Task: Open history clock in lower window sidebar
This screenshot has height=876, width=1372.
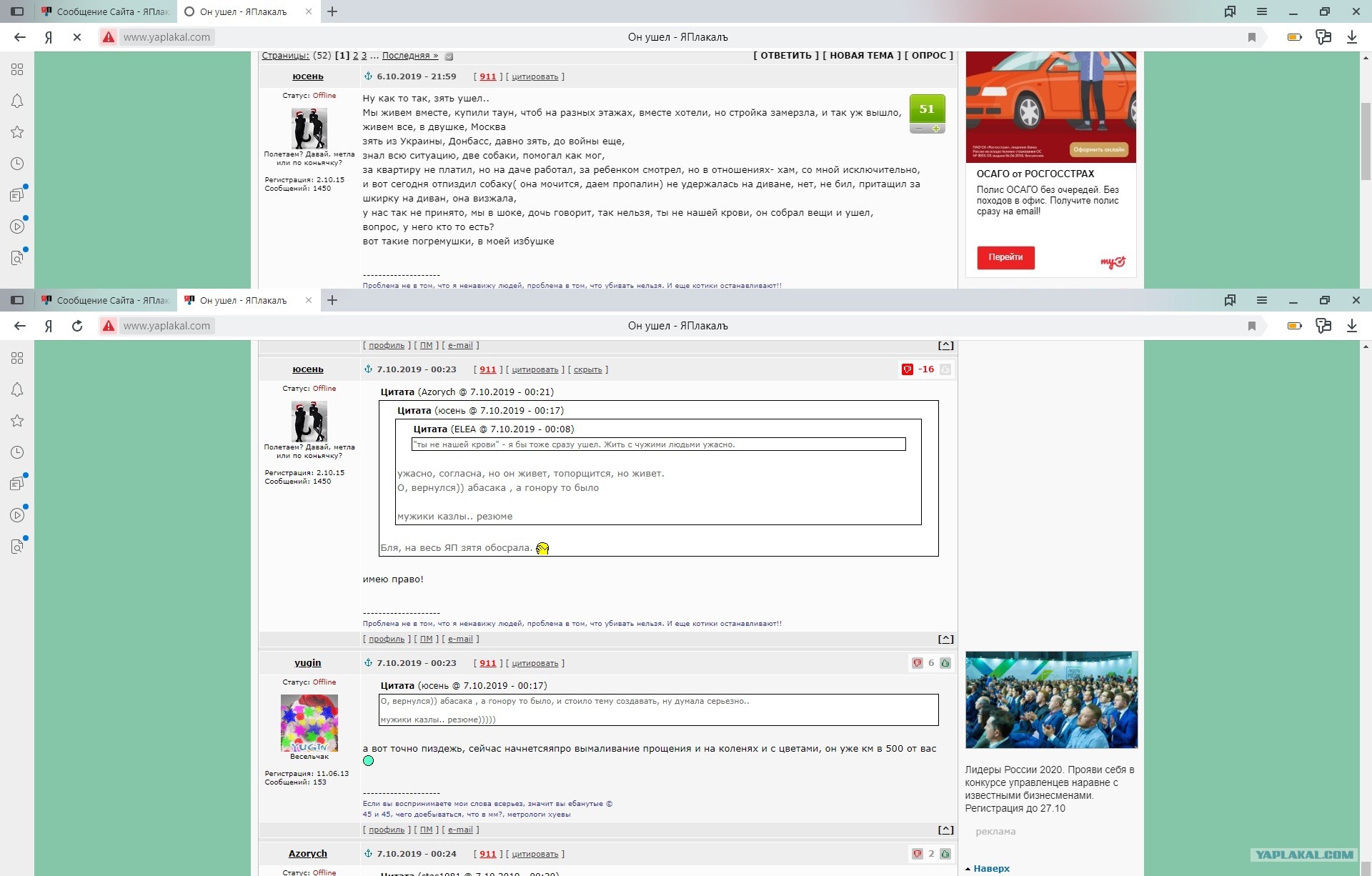Action: [x=17, y=452]
